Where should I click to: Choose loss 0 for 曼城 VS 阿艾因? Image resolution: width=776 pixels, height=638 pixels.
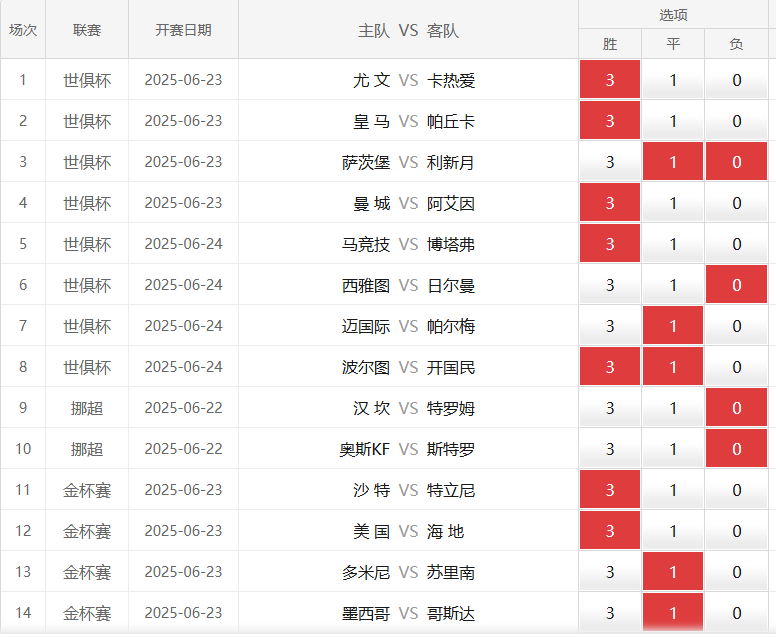click(x=736, y=203)
